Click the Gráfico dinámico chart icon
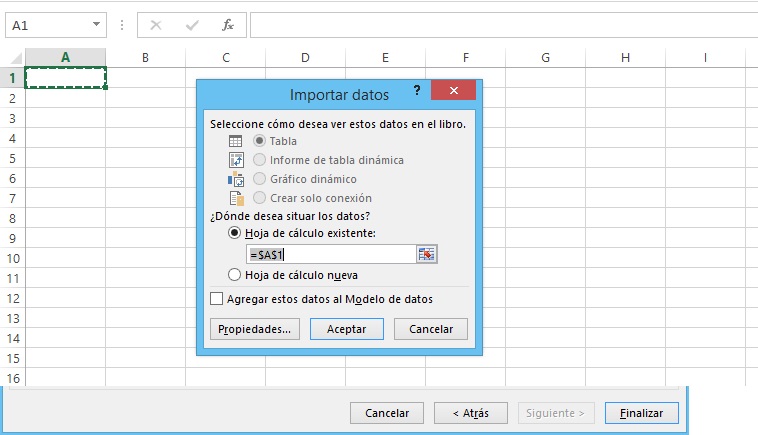Viewport: 758px width, 435px height. (x=236, y=179)
